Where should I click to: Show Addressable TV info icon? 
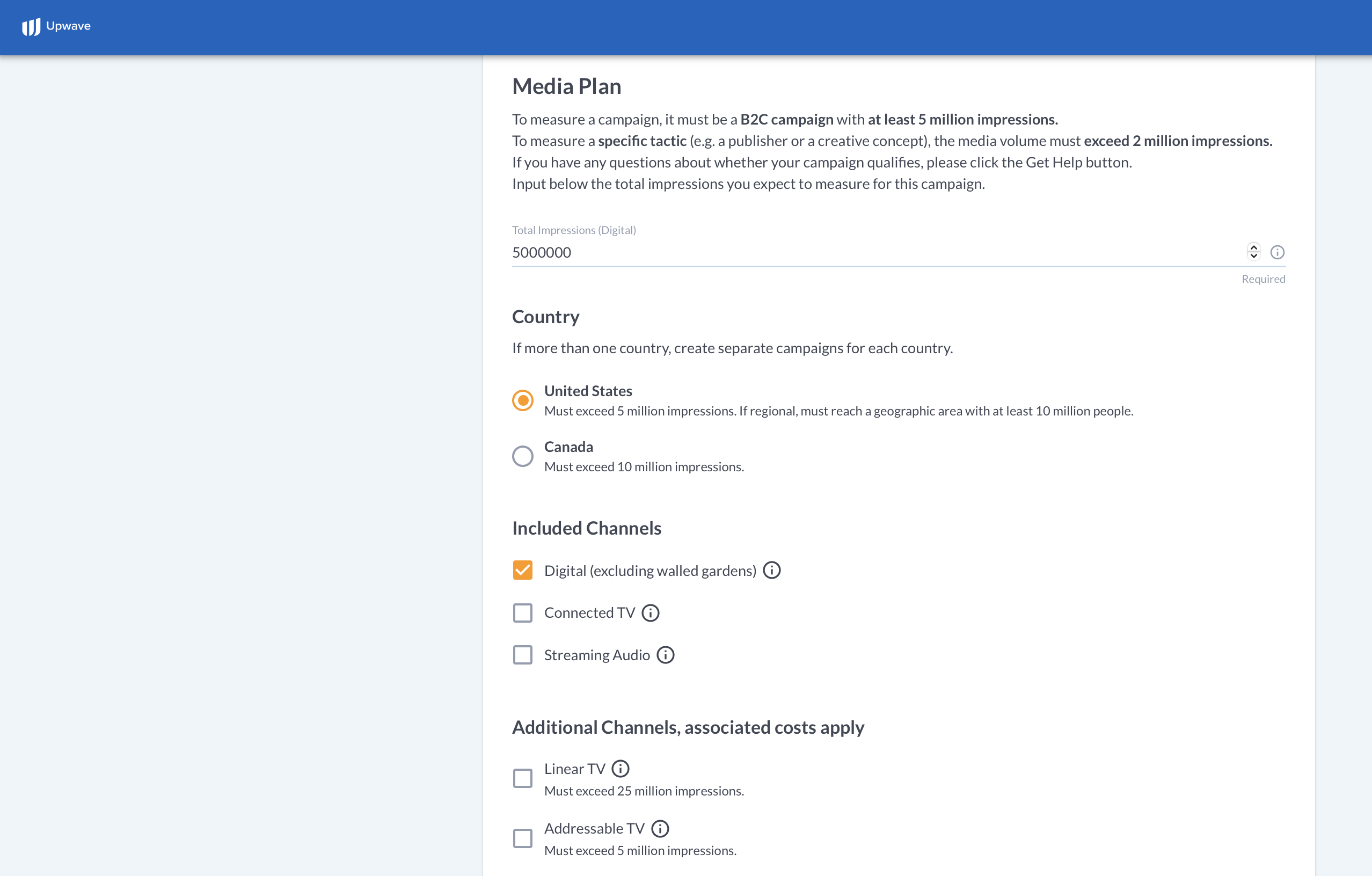pos(660,828)
